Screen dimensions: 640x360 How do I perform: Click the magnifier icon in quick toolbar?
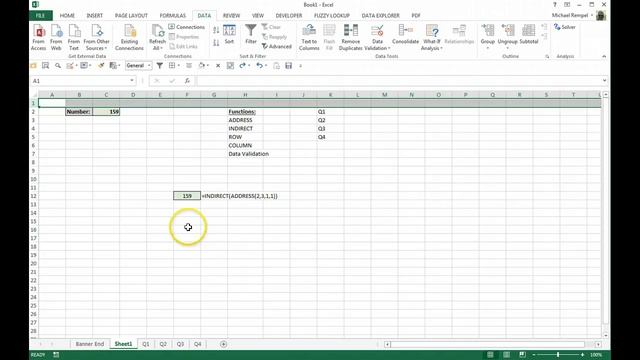(x=58, y=66)
